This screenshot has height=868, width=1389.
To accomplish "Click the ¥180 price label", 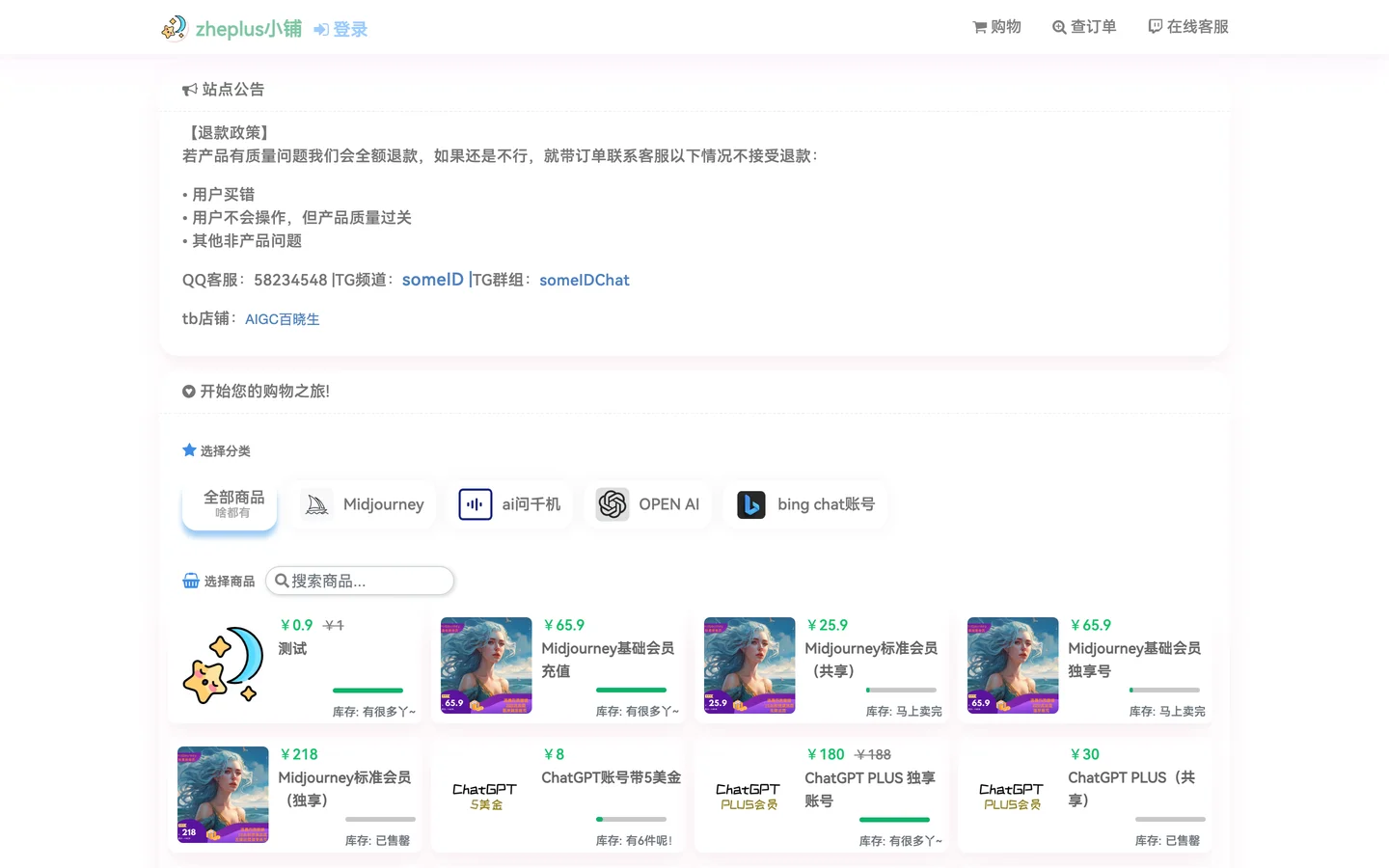I will (826, 754).
